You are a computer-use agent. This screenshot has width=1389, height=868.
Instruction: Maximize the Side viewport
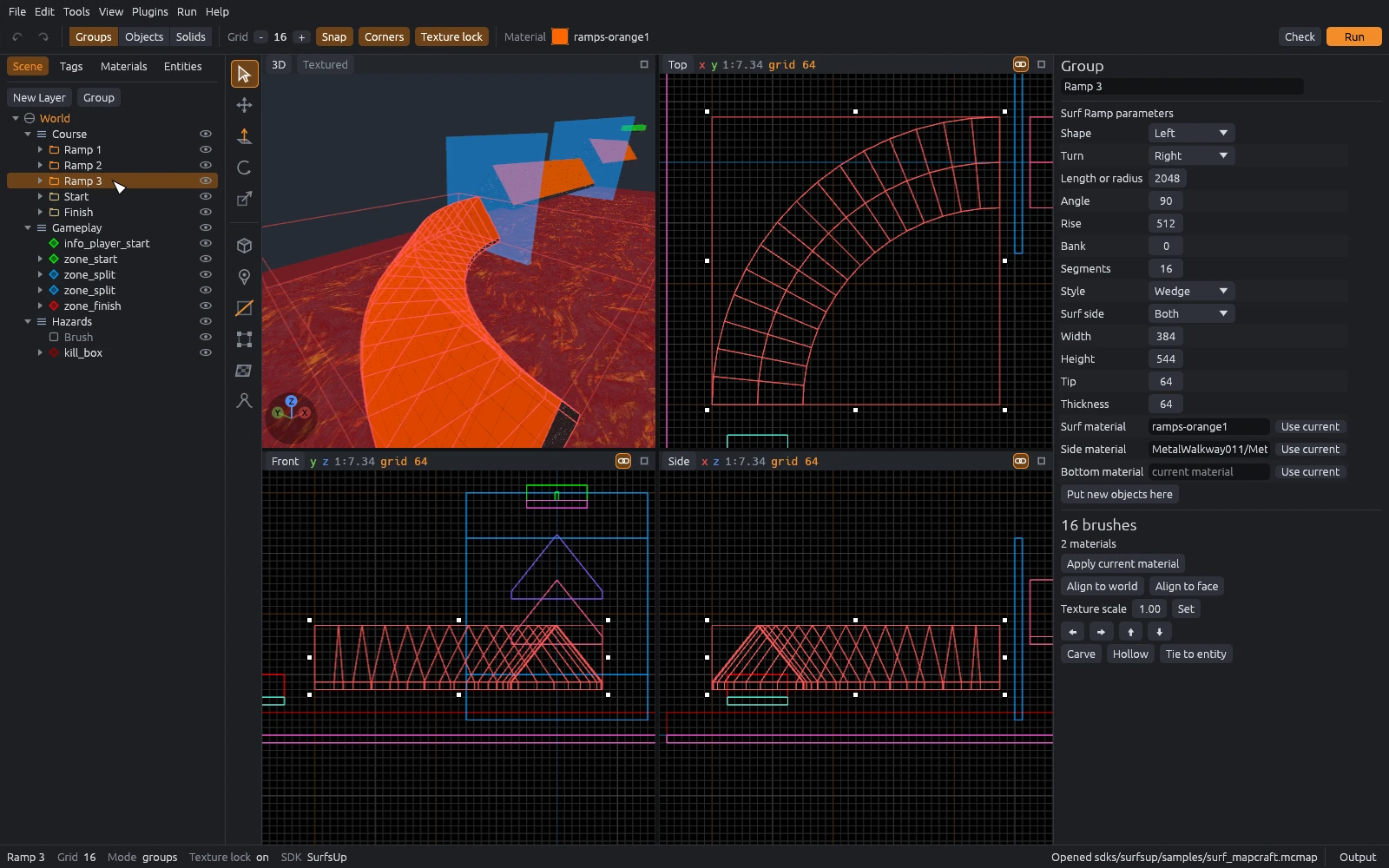[1041, 461]
